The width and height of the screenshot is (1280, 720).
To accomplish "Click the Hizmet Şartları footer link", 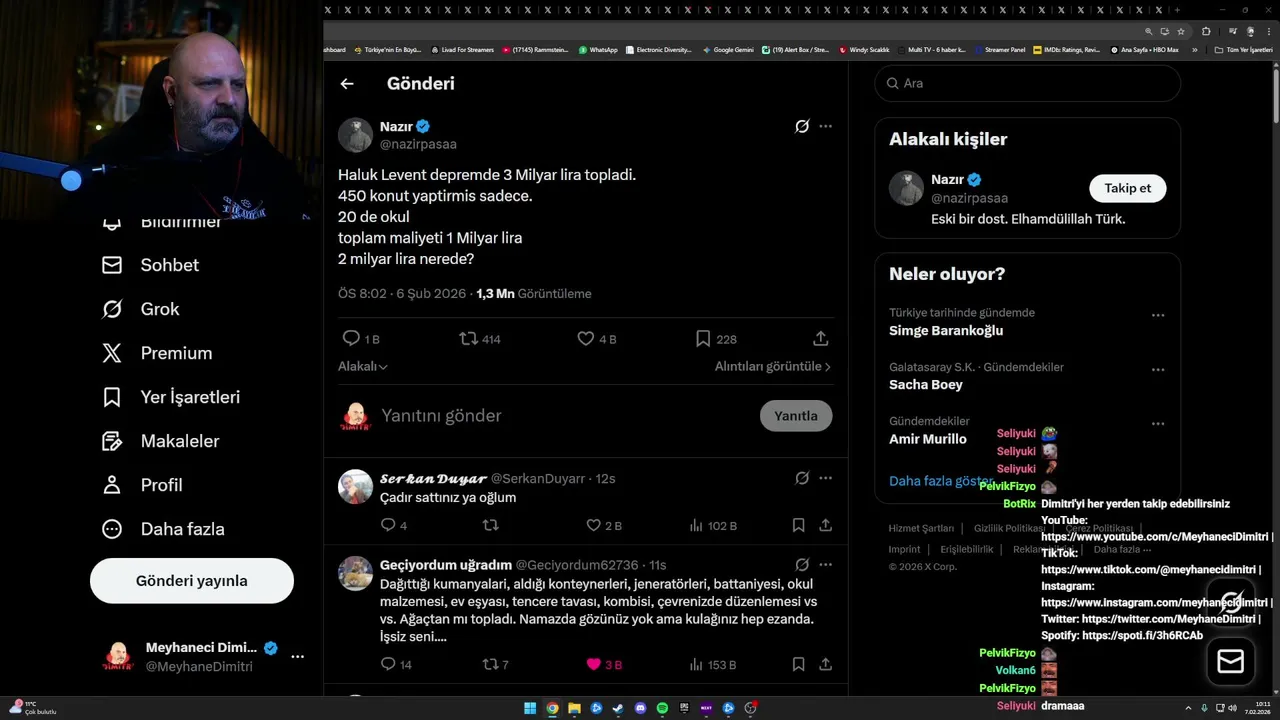I will [921, 528].
